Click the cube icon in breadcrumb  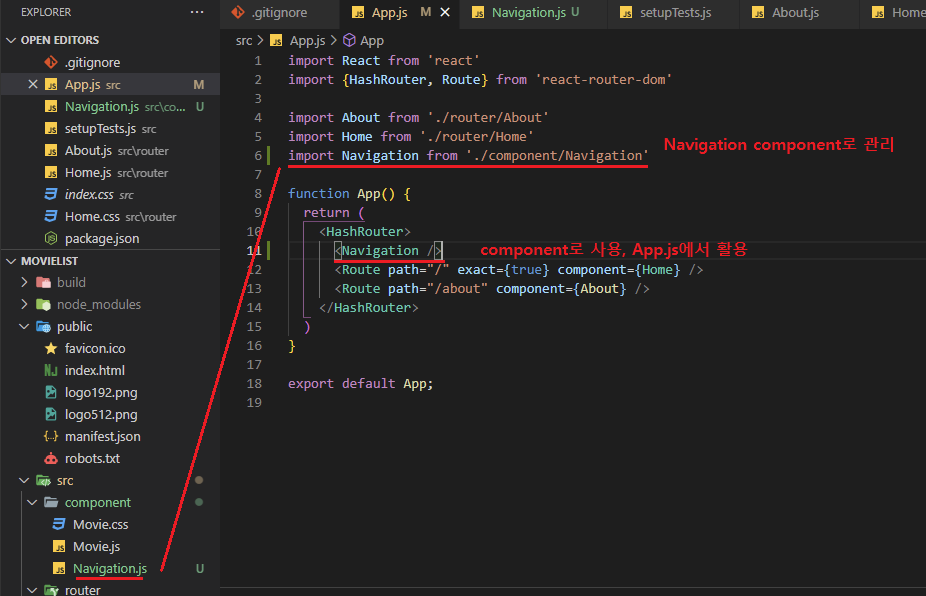[350, 40]
